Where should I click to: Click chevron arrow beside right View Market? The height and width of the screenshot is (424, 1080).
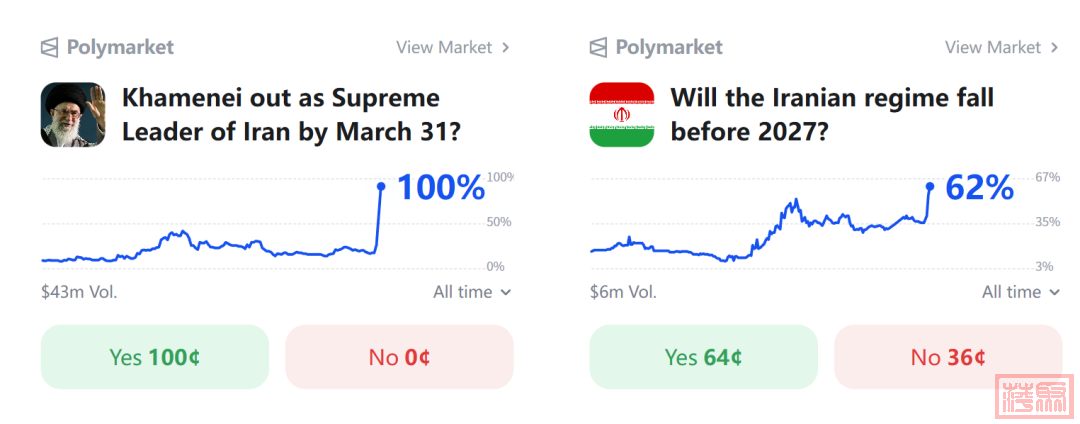pyautogui.click(x=1054, y=47)
